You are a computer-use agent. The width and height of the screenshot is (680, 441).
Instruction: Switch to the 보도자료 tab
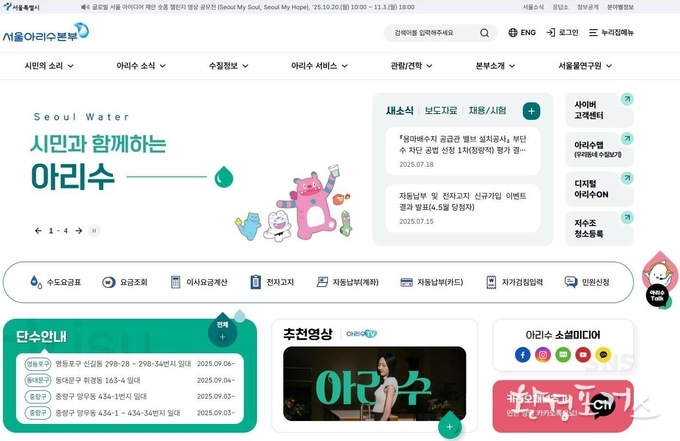click(441, 111)
